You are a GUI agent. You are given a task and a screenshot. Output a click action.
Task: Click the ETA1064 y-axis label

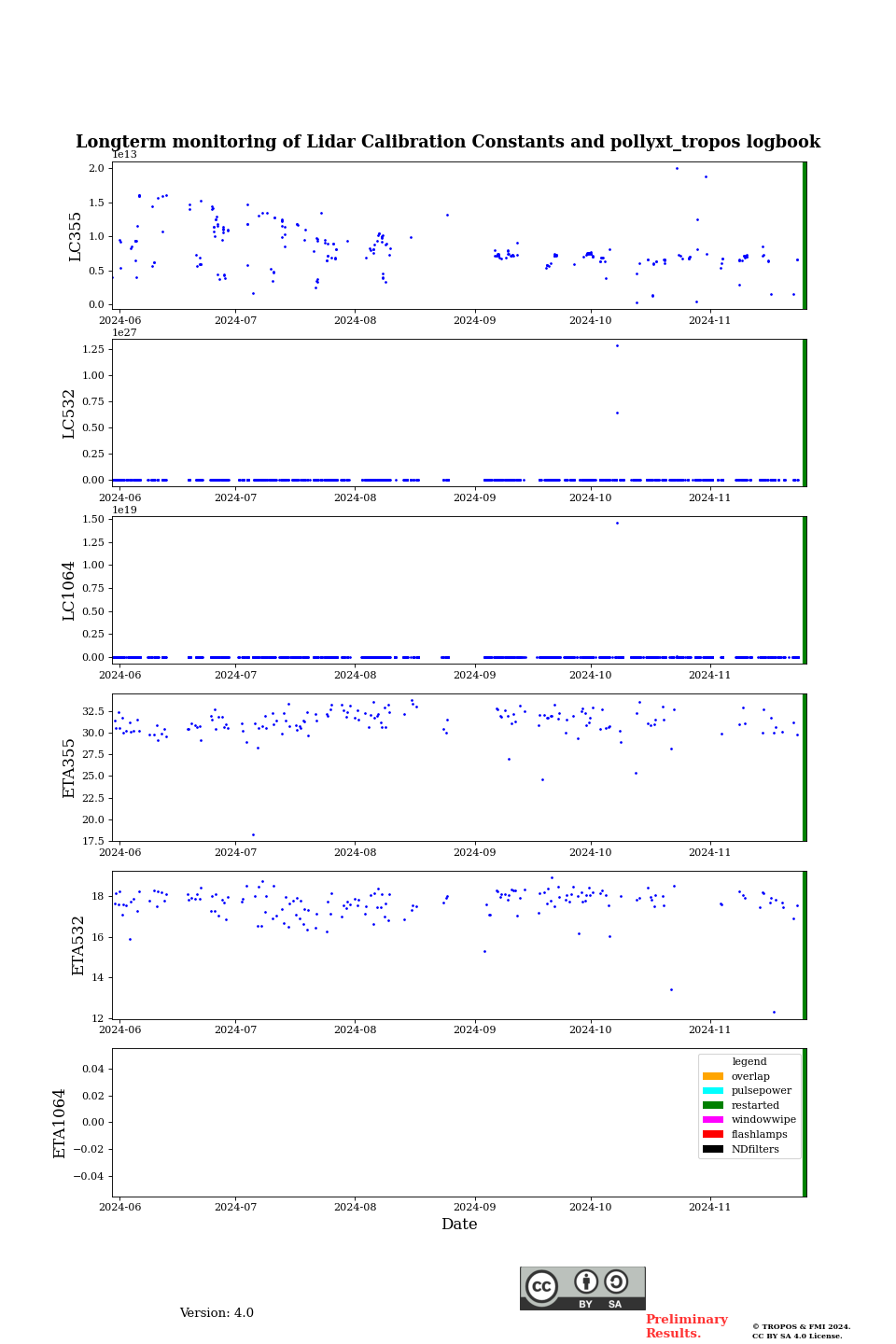coord(60,1123)
